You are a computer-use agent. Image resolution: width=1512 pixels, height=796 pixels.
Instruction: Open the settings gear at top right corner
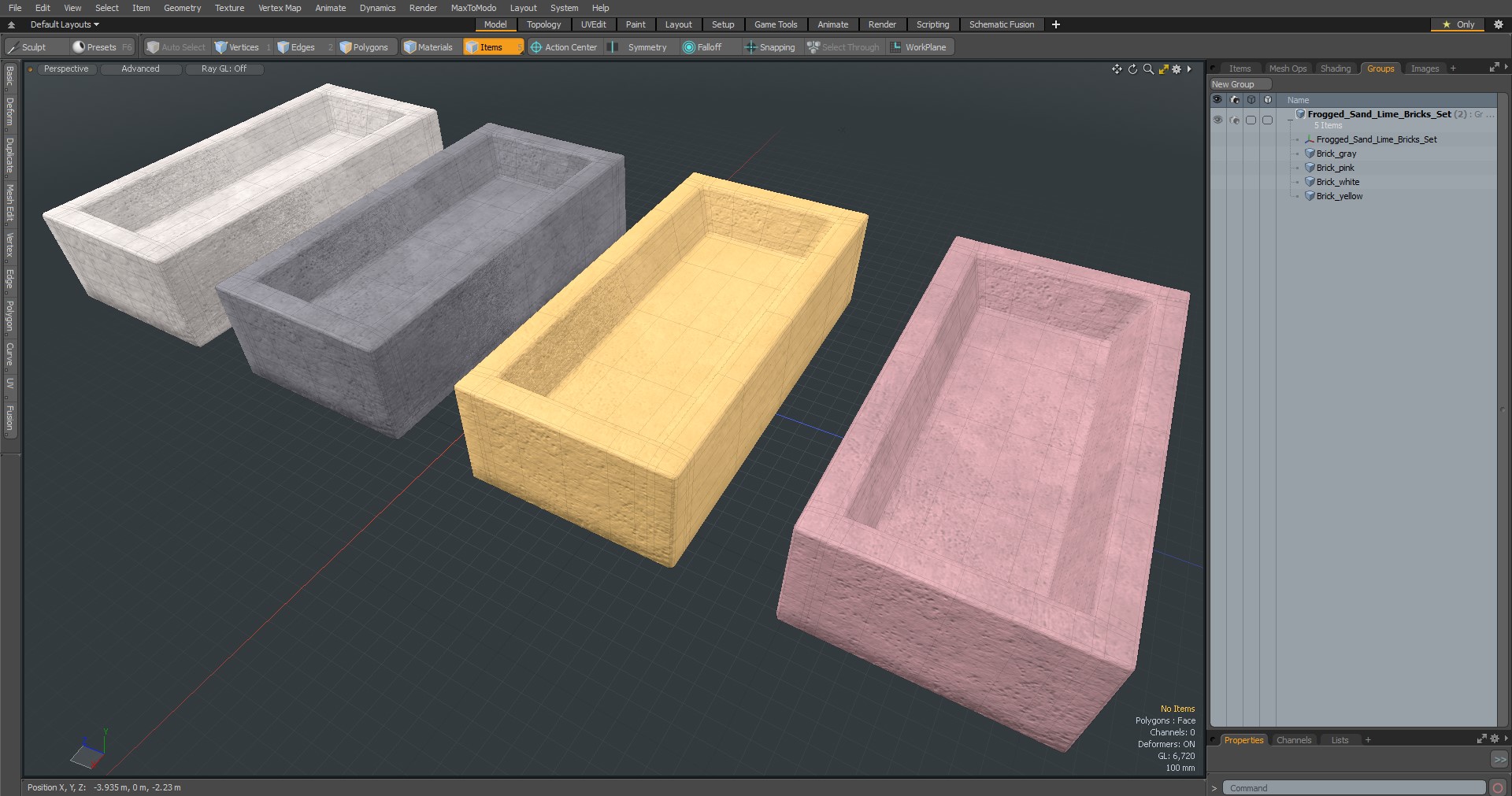point(1499,24)
